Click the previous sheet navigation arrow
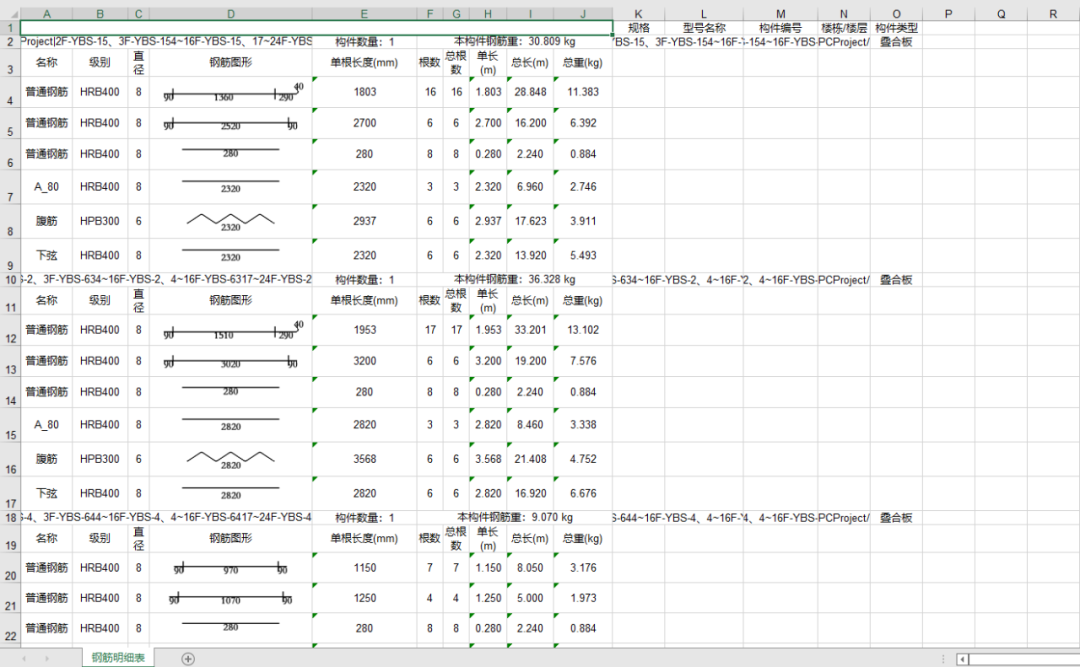Image resolution: width=1080 pixels, height=667 pixels. coord(22,658)
